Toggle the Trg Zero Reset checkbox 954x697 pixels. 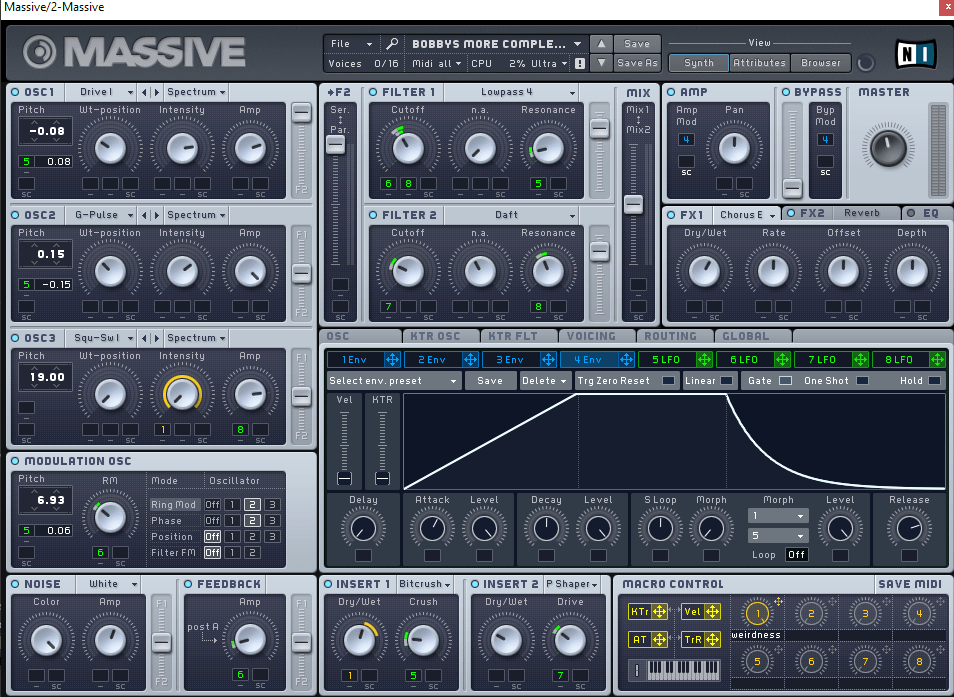tap(668, 381)
